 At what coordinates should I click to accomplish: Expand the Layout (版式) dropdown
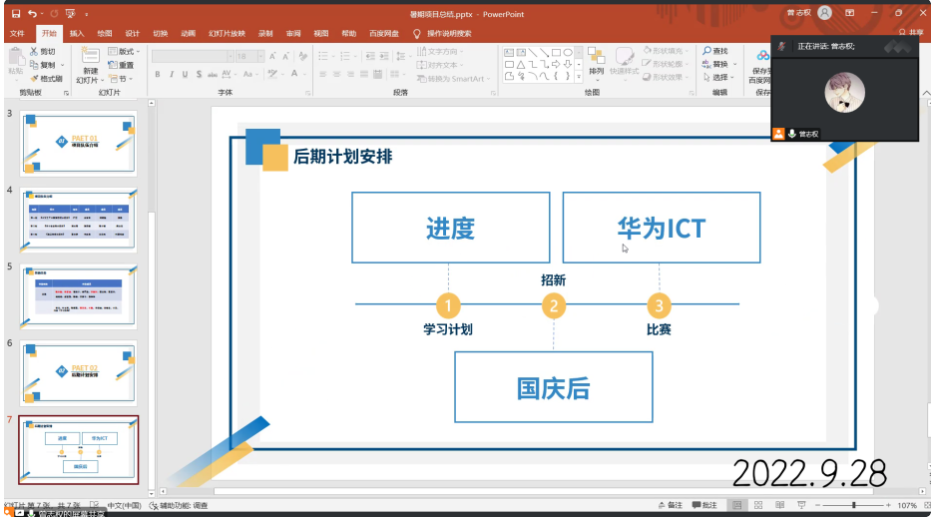pos(127,51)
